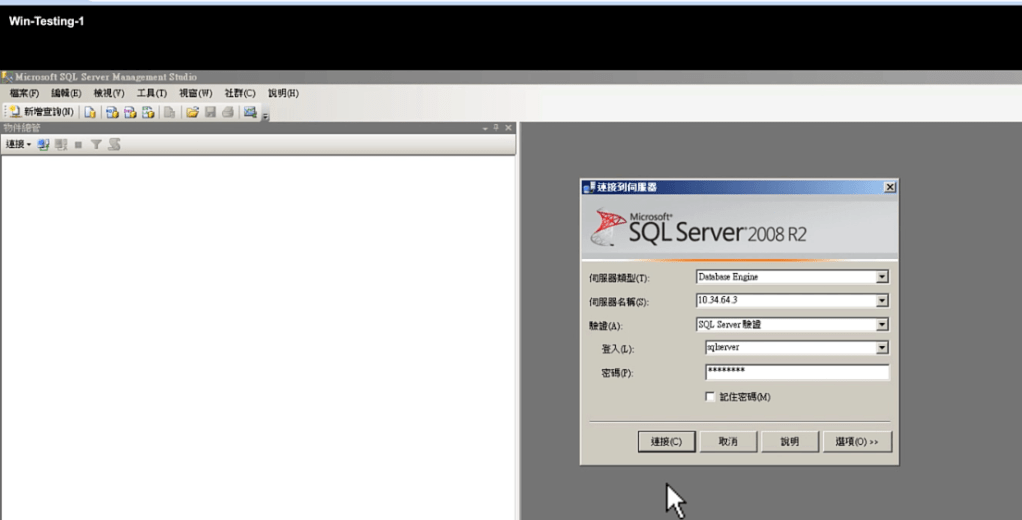Screen dimensions: 1022x520
Task: Click the filter funnel icon in Object Explorer
Action: click(x=96, y=145)
